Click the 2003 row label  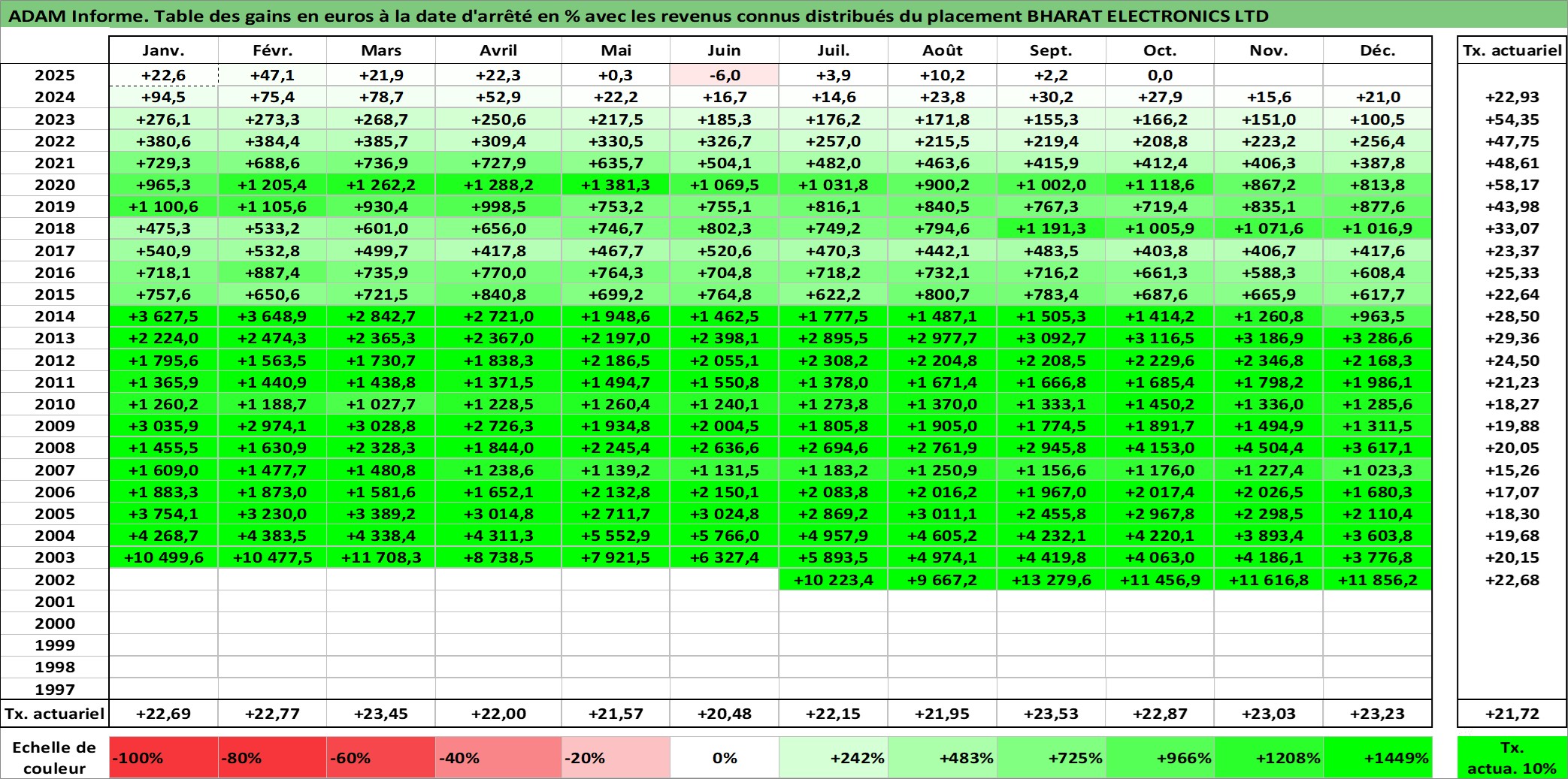pos(55,557)
